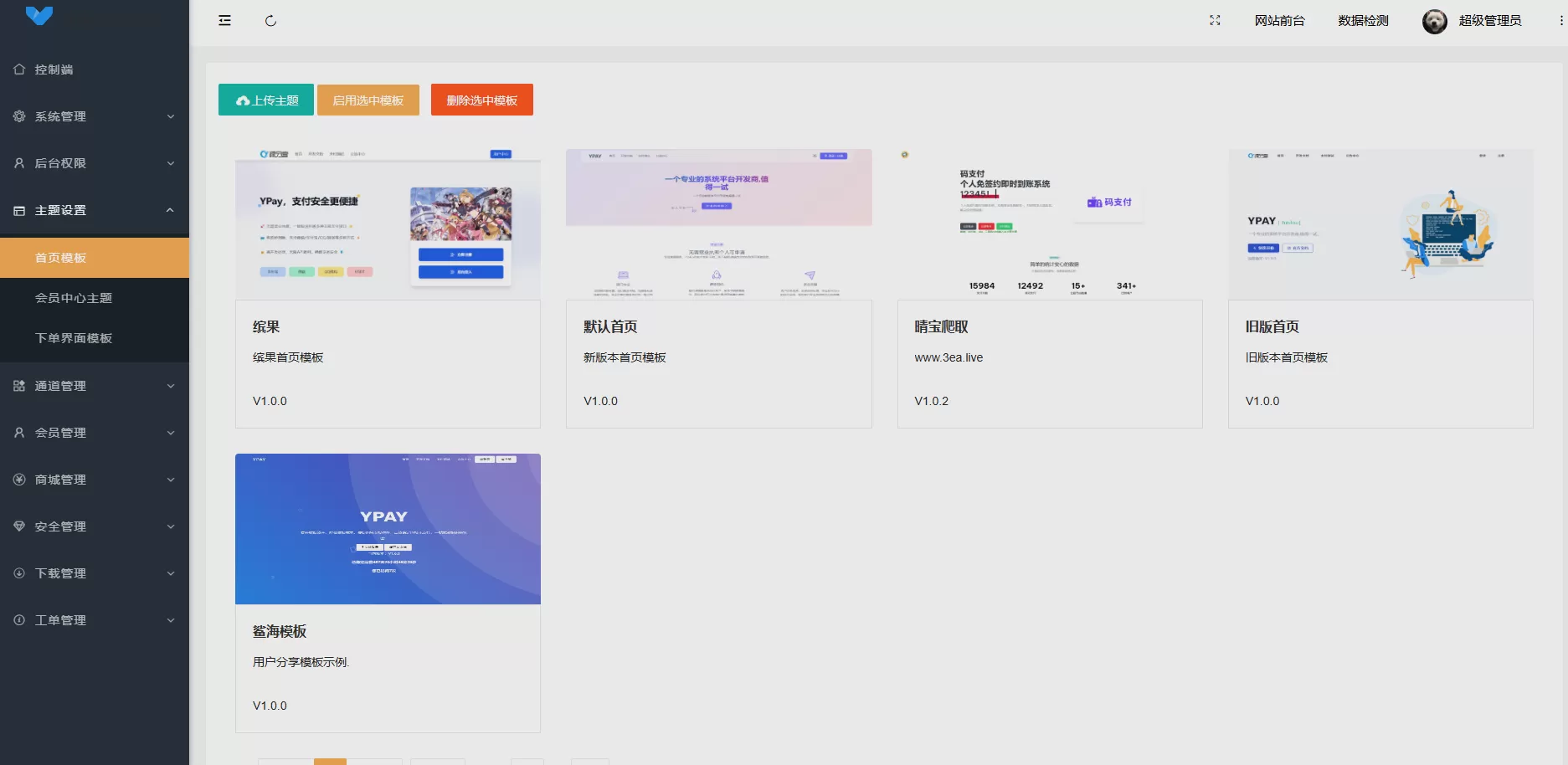The height and width of the screenshot is (765, 1568).
Task: Click the blue logo in the sidebar header
Action: [39, 14]
